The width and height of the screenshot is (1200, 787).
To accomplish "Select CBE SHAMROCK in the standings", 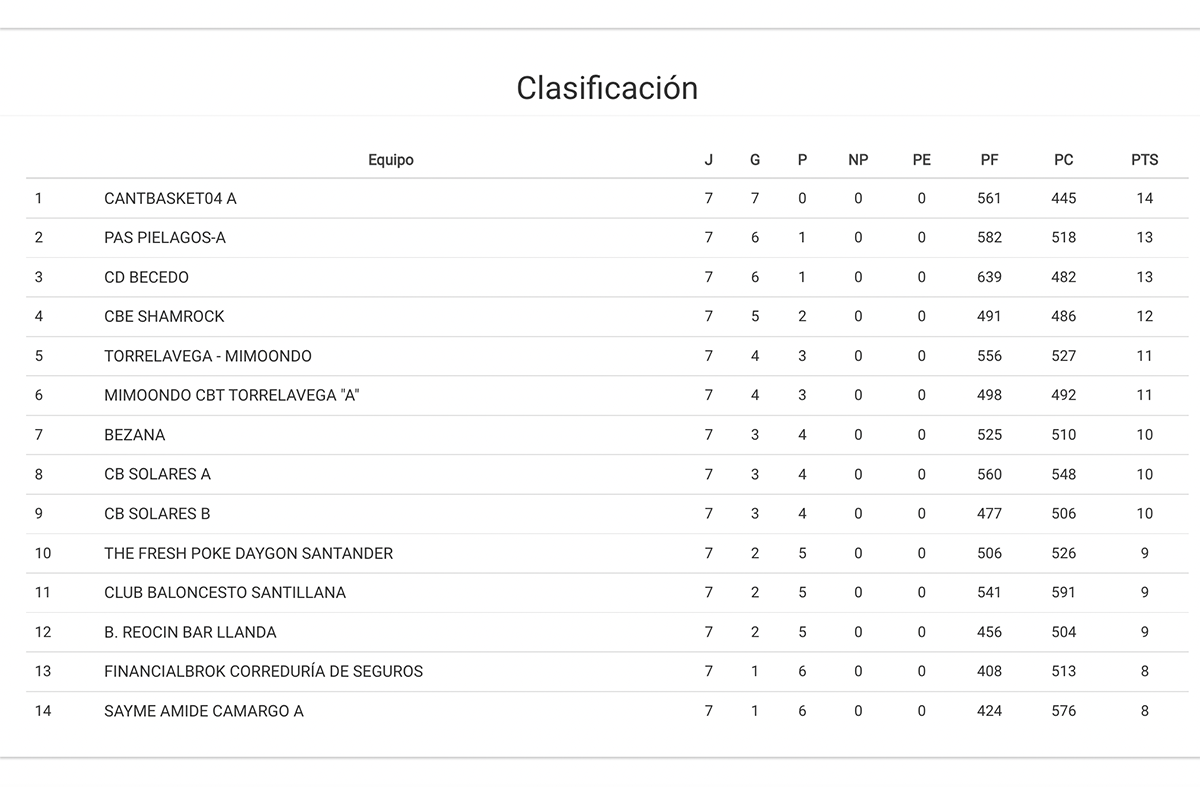I will pos(164,316).
